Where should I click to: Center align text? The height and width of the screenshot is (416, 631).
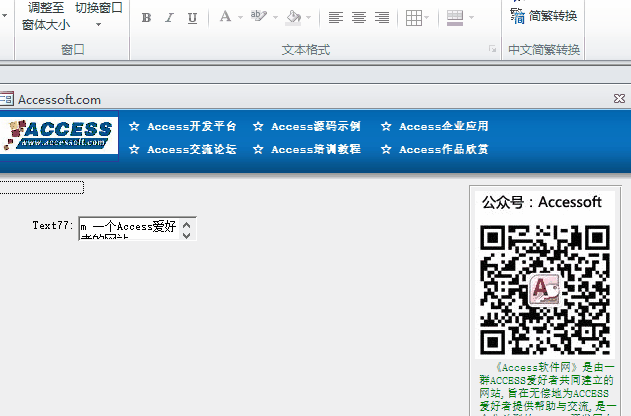tap(359, 18)
